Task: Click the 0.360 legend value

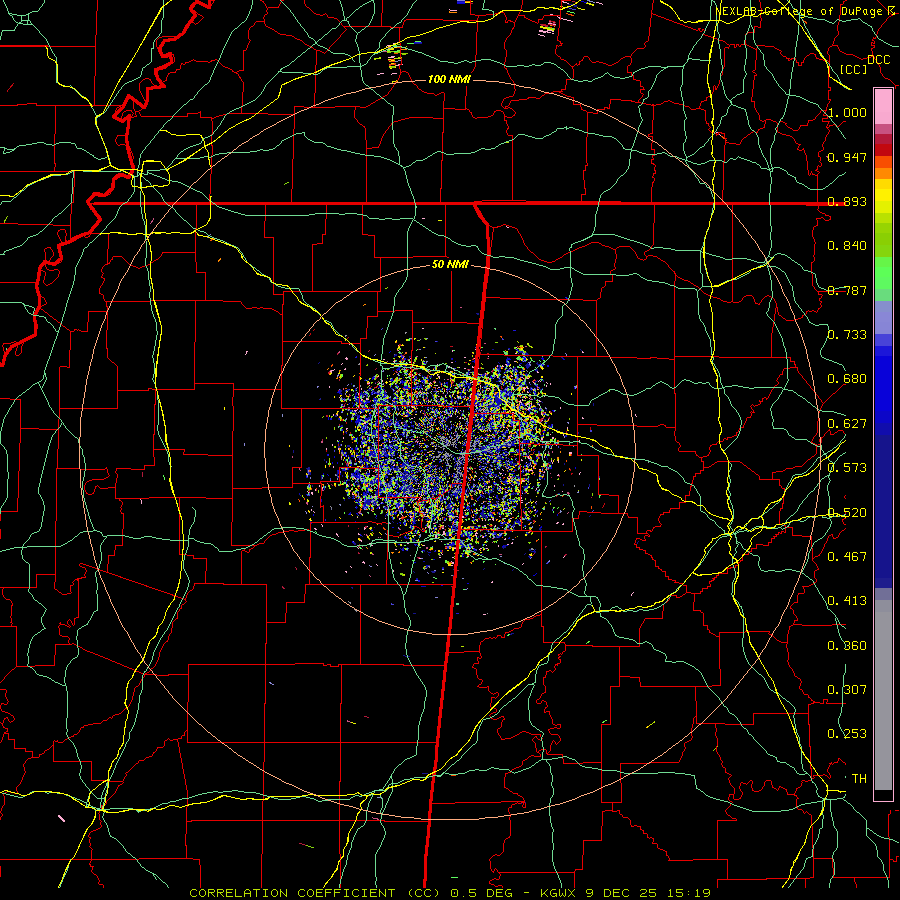Action: [x=847, y=646]
